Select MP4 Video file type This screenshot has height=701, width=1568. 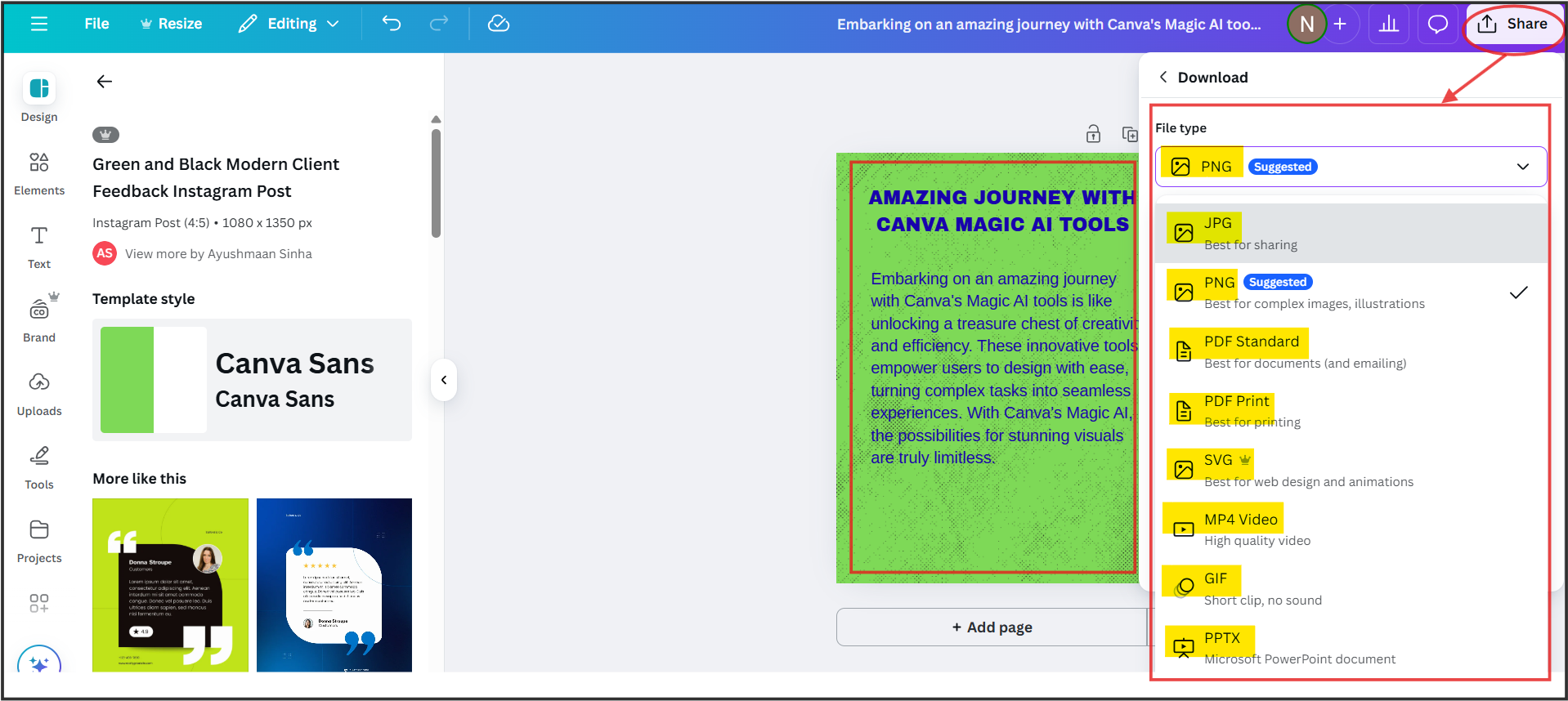pyautogui.click(x=1351, y=529)
